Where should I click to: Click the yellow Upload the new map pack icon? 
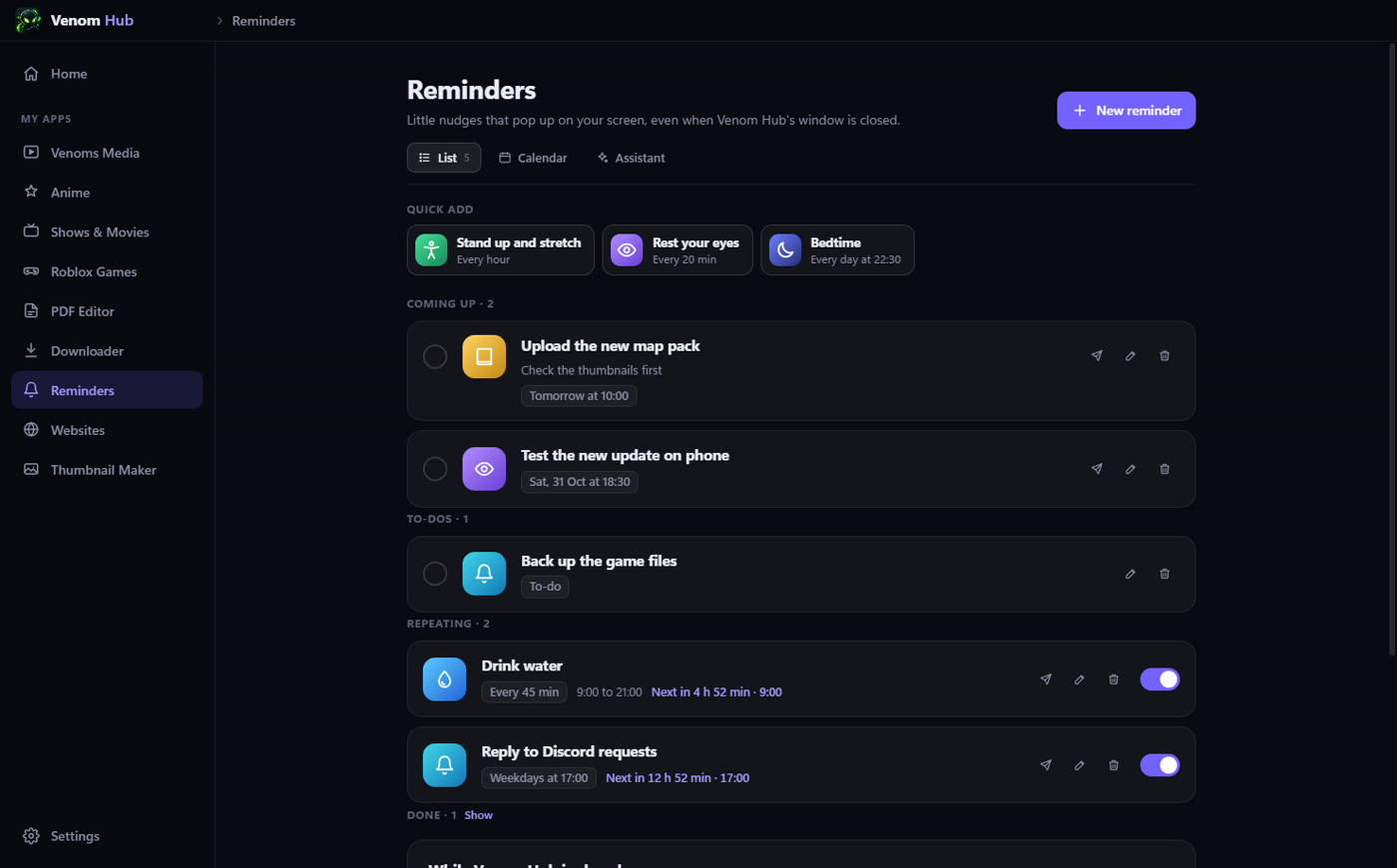click(484, 356)
